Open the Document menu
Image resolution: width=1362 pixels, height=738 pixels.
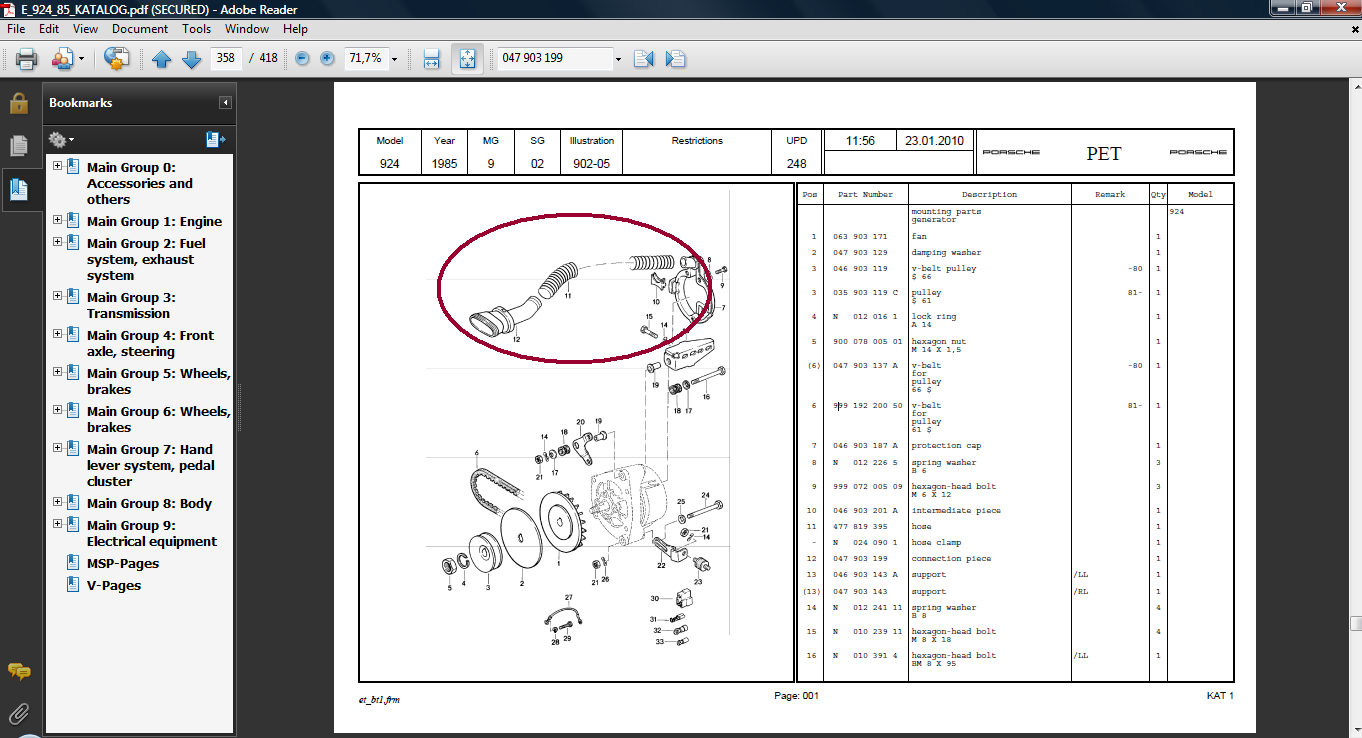140,29
